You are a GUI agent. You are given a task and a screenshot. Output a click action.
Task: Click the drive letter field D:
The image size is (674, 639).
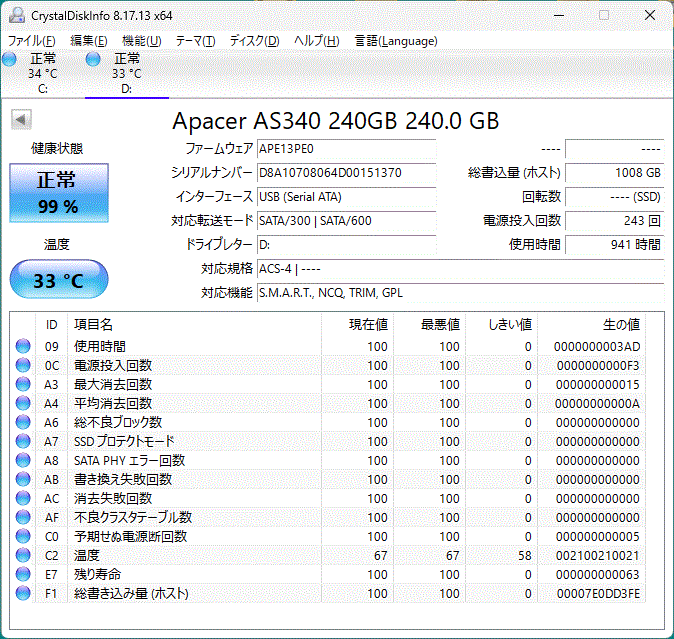[x=346, y=245]
